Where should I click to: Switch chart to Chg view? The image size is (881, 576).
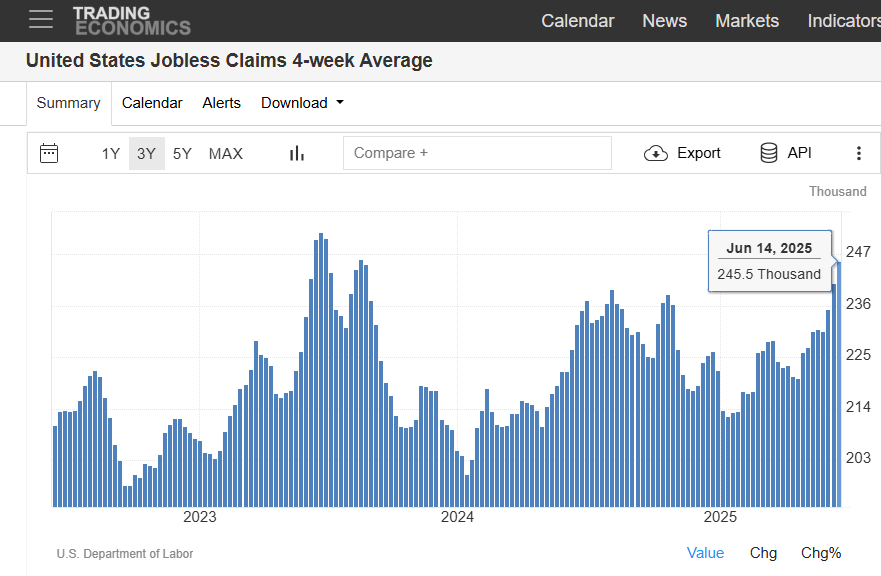tap(763, 553)
